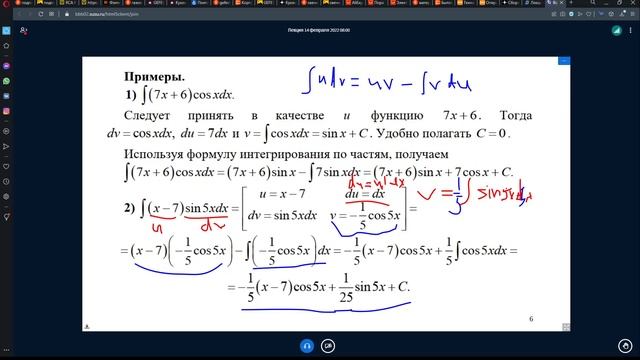Viewport: 640px width, 360px height.
Task: Open the Player icon in sidebar
Action: point(6,131)
